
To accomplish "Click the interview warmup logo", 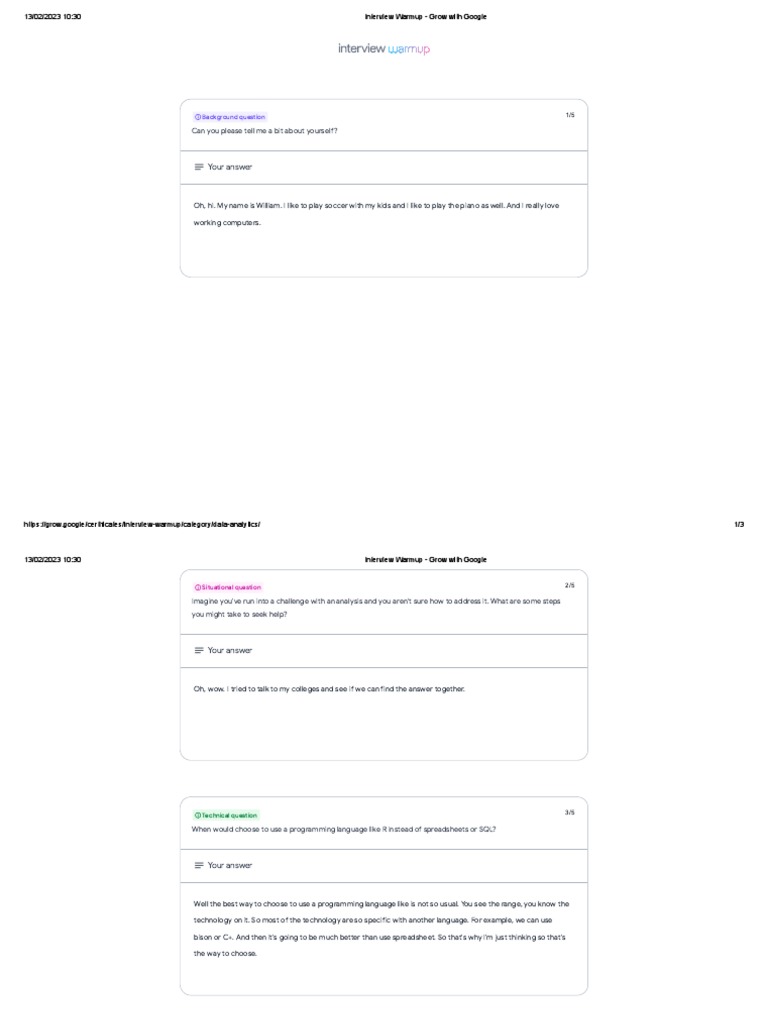I will pyautogui.click(x=384, y=48).
